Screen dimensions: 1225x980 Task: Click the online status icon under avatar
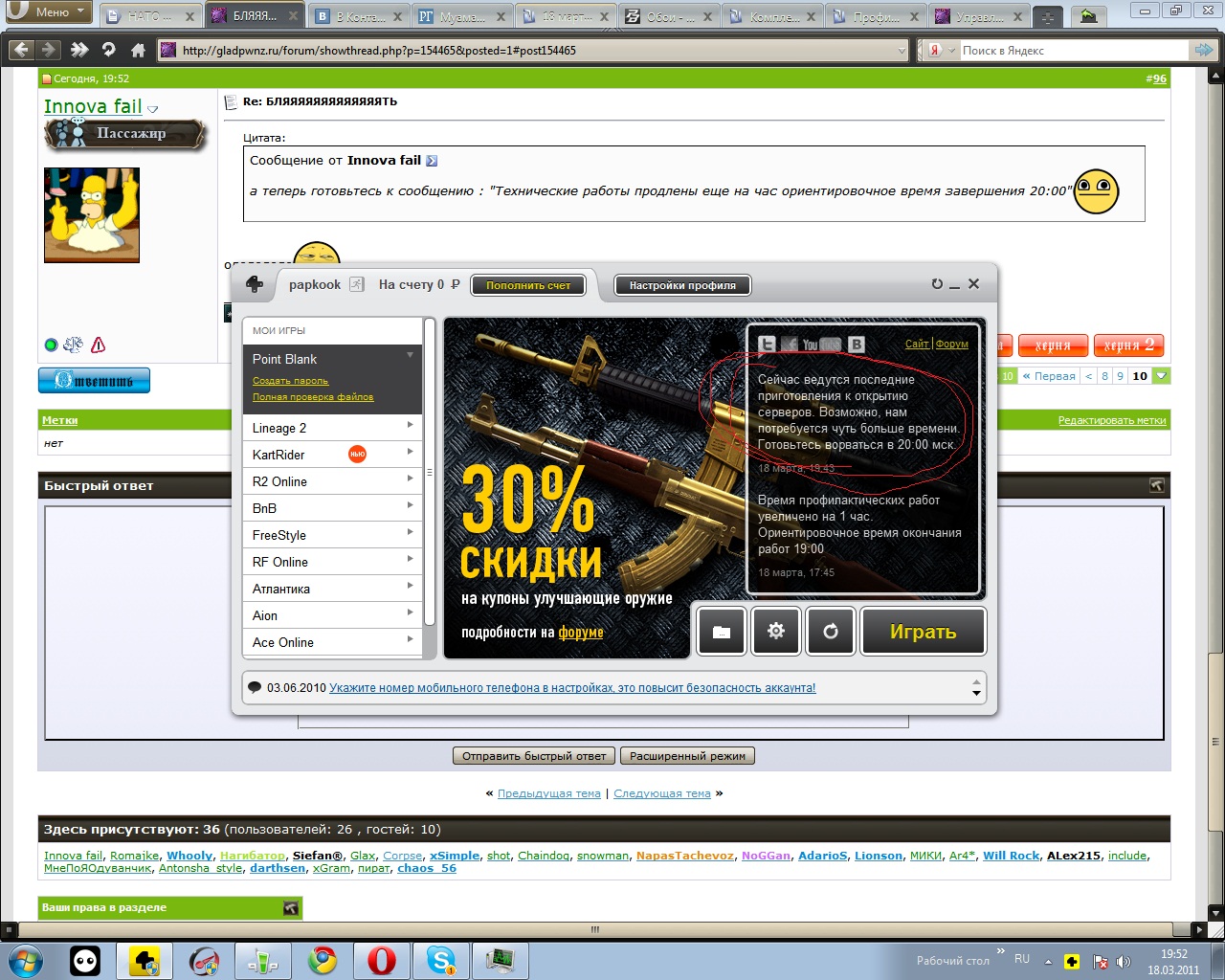(x=52, y=345)
